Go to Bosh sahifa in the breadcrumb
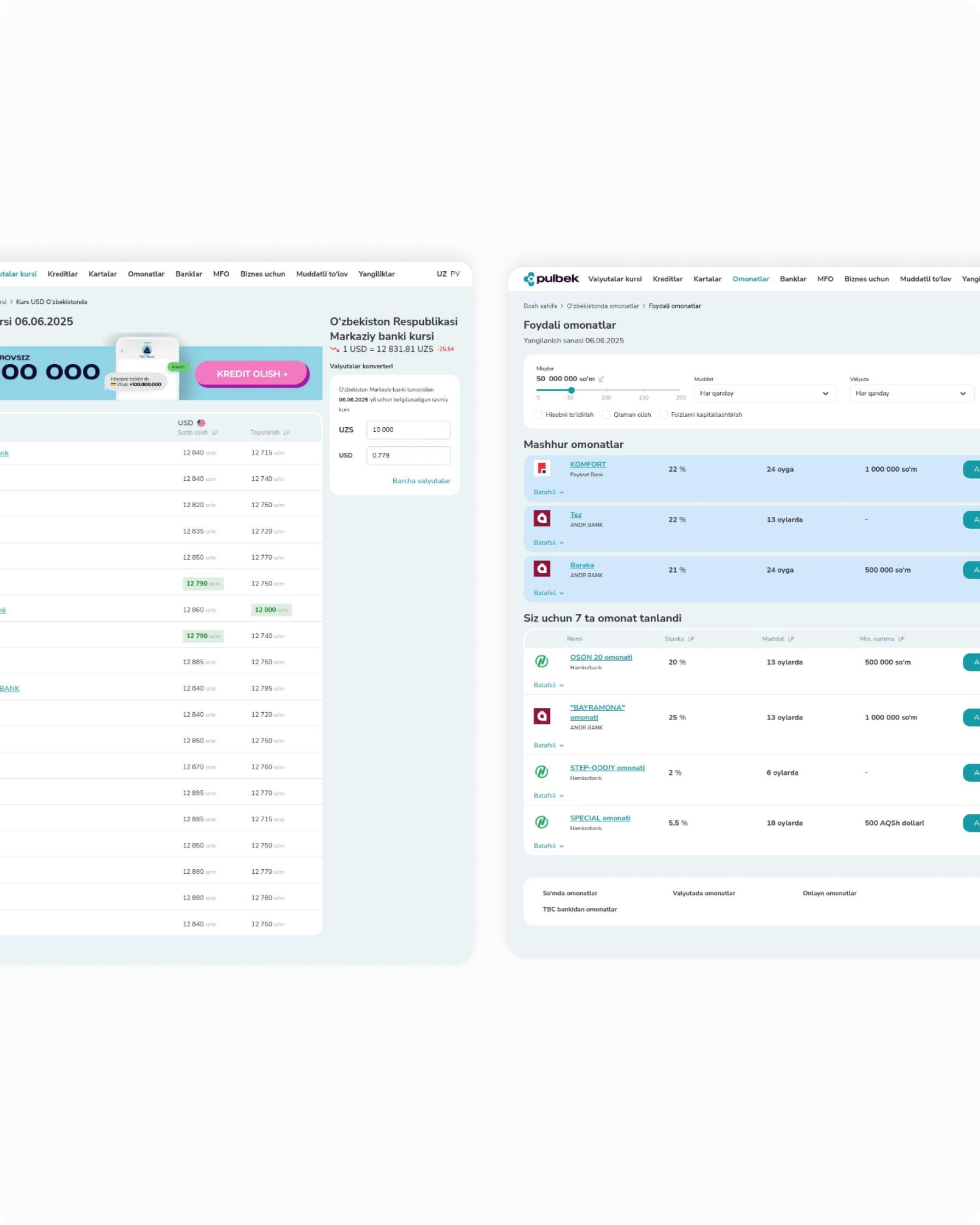This screenshot has height=1225, width=980. pyautogui.click(x=540, y=306)
